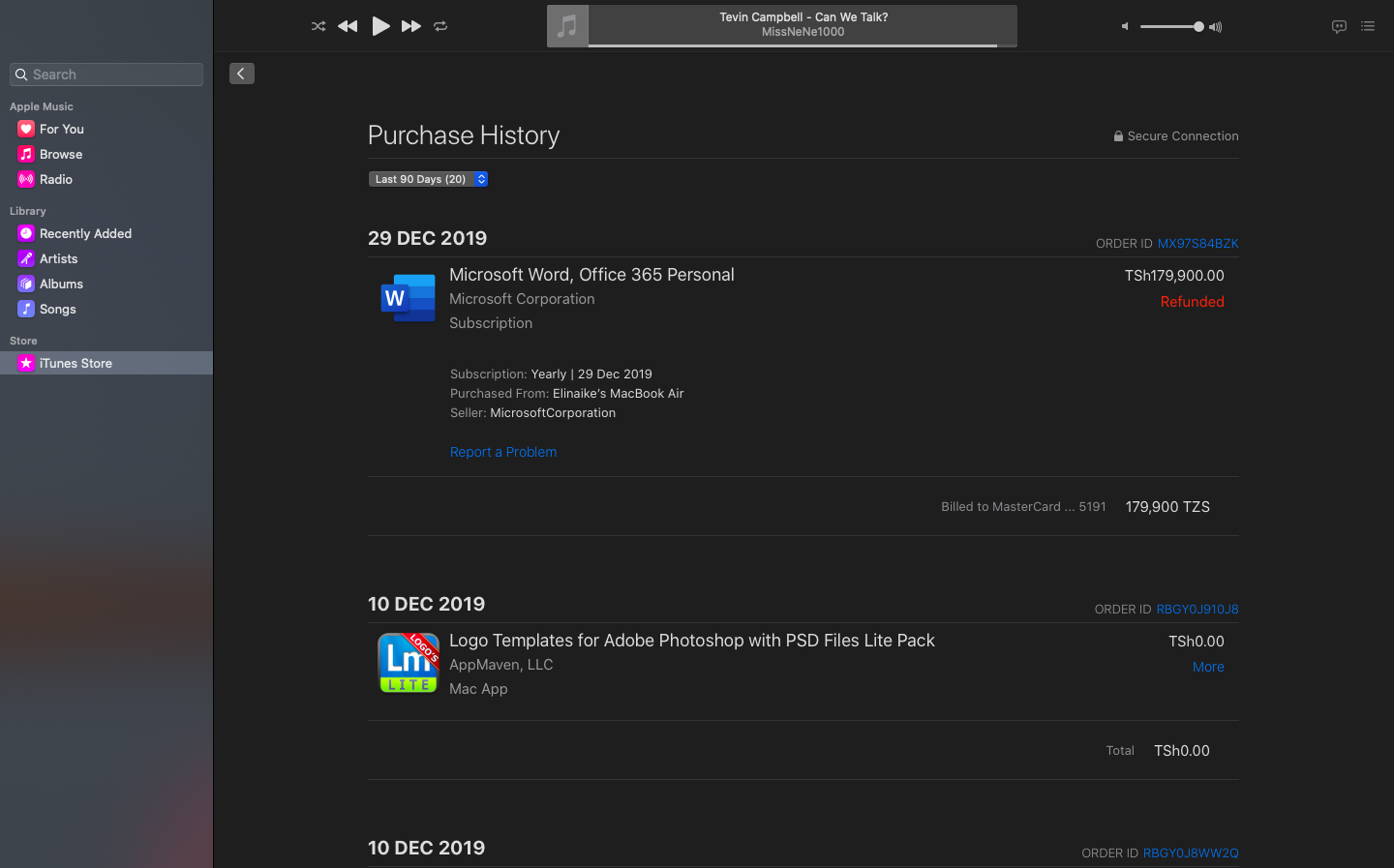This screenshot has width=1394, height=868.
Task: Click Report a Problem link
Action: tap(503, 452)
